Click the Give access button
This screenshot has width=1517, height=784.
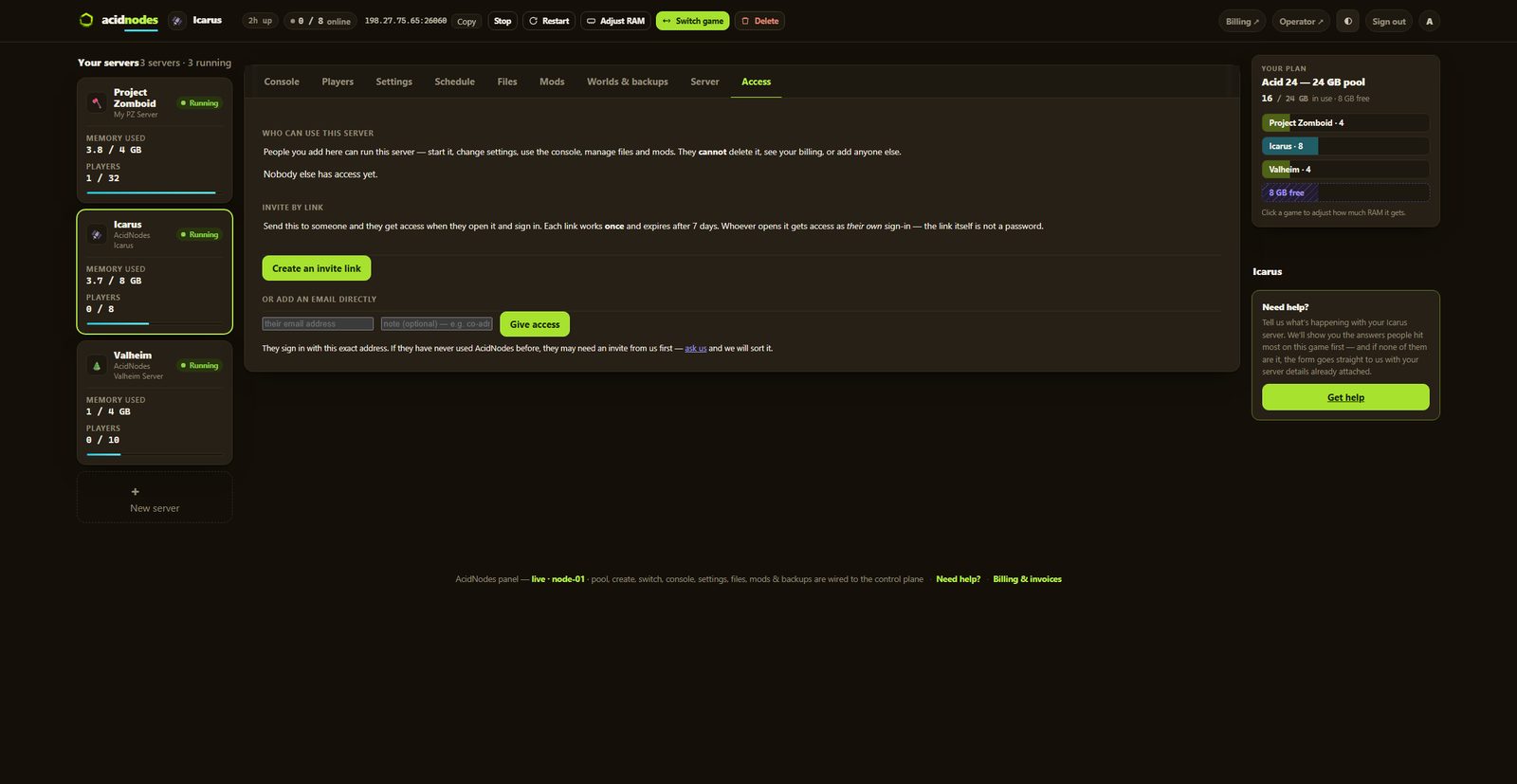coord(535,324)
